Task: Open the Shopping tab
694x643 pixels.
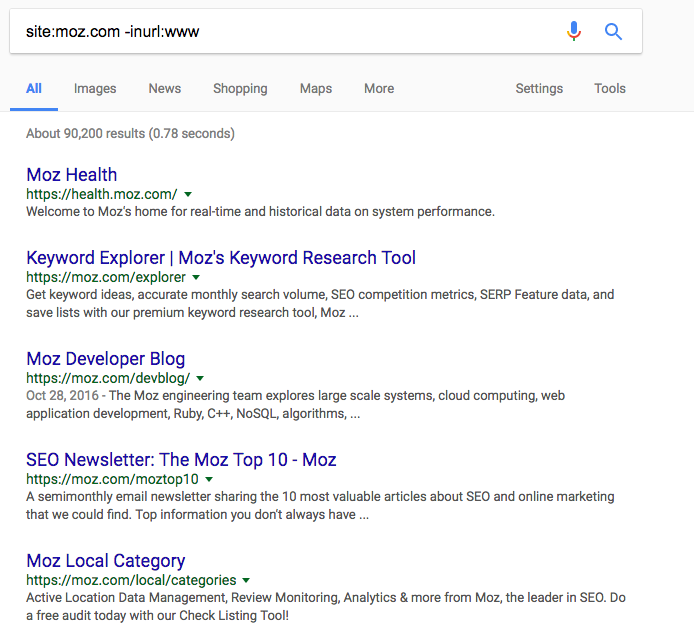Action: point(240,89)
